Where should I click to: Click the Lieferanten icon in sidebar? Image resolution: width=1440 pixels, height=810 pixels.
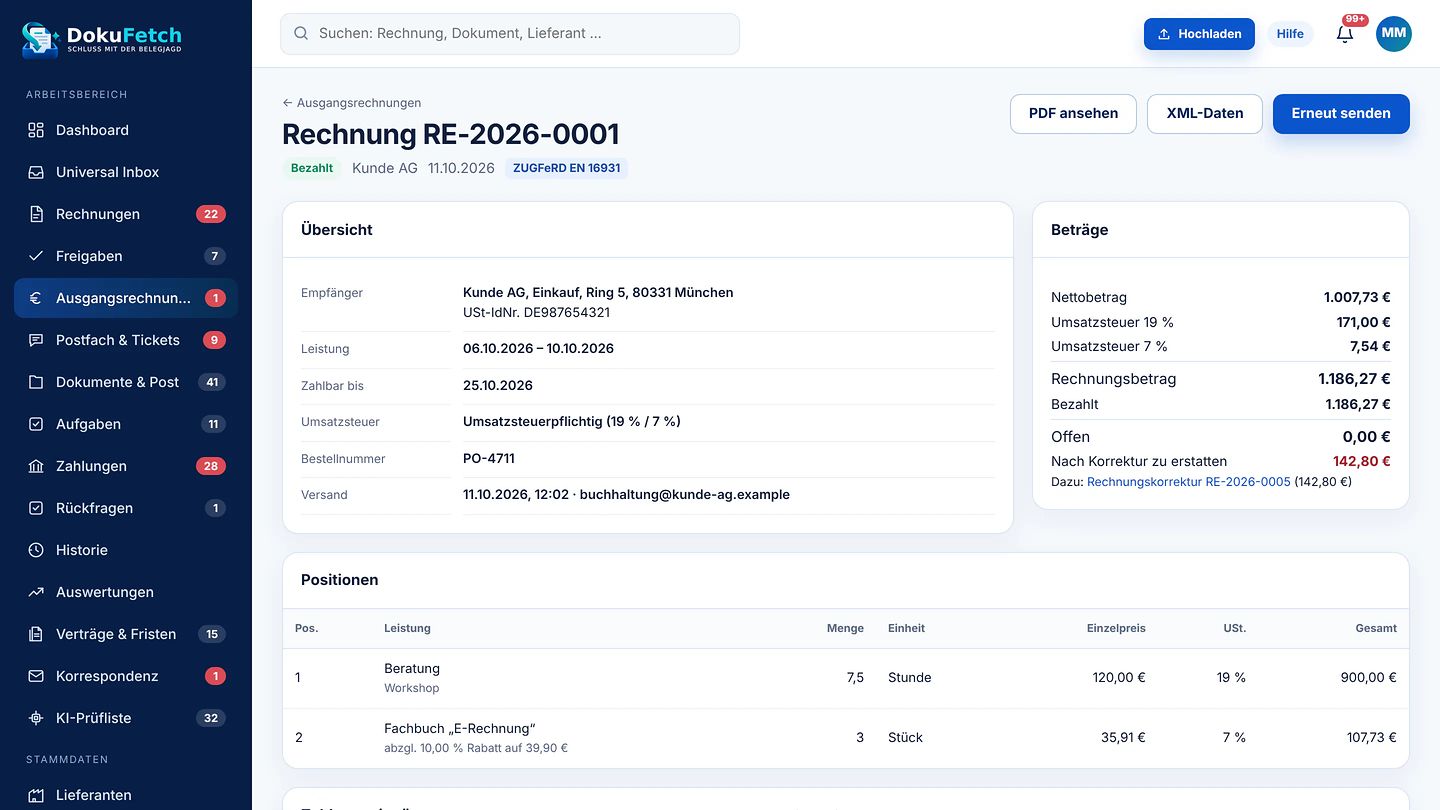click(36, 795)
